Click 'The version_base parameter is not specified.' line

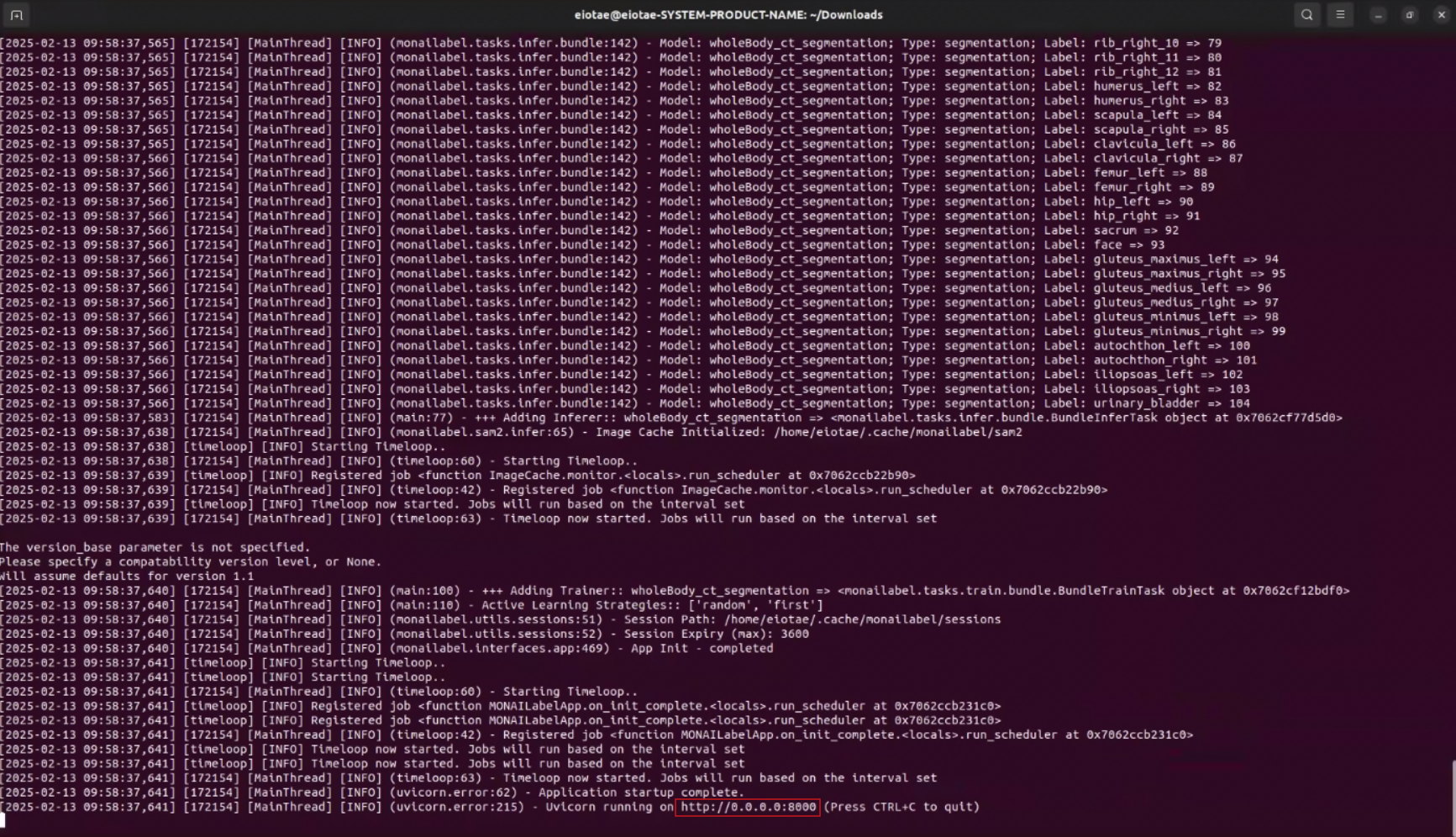155,547
